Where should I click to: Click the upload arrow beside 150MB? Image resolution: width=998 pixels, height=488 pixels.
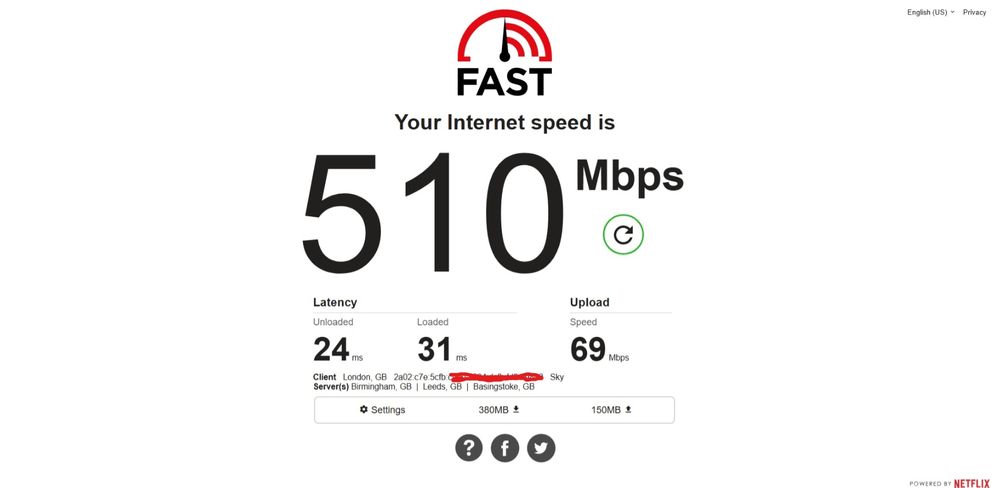(628, 410)
